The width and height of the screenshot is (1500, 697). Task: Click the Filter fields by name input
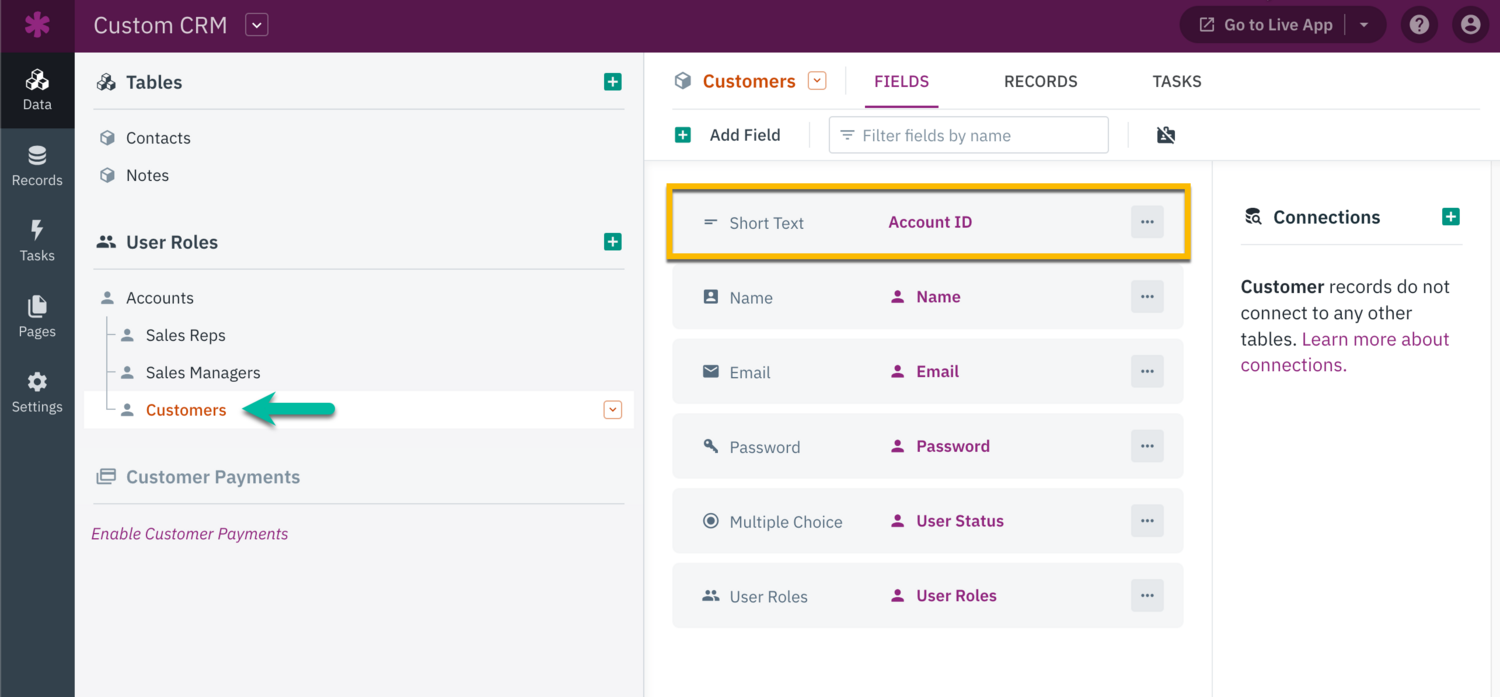pos(968,135)
